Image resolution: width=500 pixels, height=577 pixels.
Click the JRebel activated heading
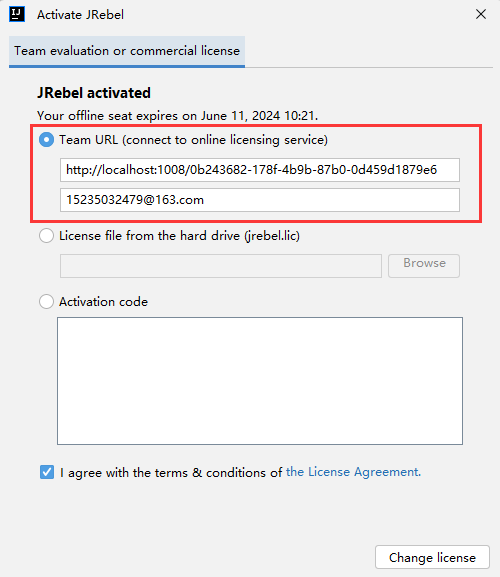(x=94, y=93)
